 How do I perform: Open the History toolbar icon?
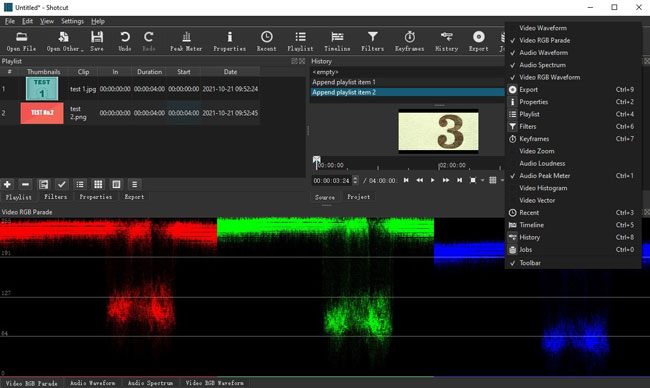click(x=446, y=41)
